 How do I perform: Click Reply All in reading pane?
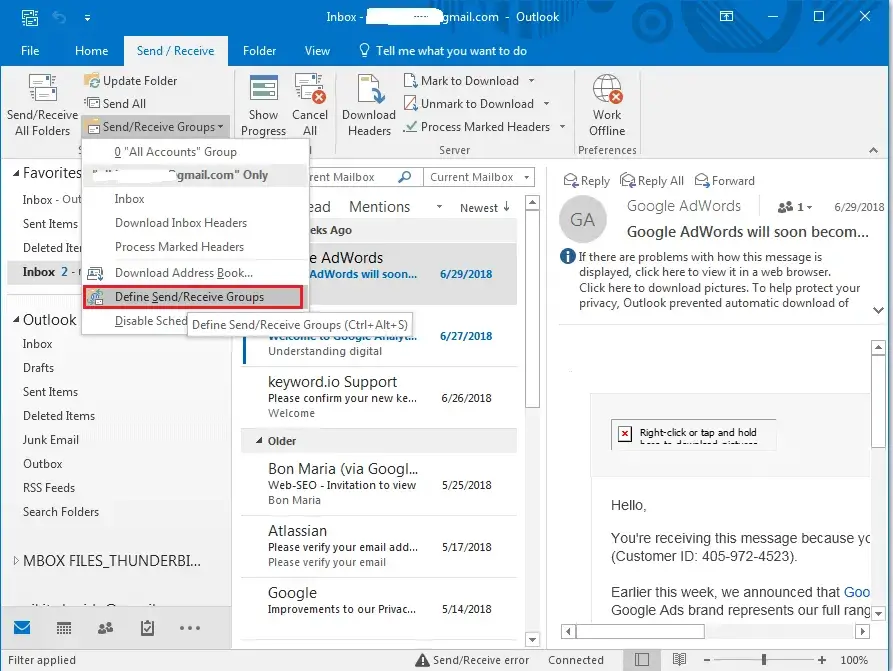coord(652,181)
